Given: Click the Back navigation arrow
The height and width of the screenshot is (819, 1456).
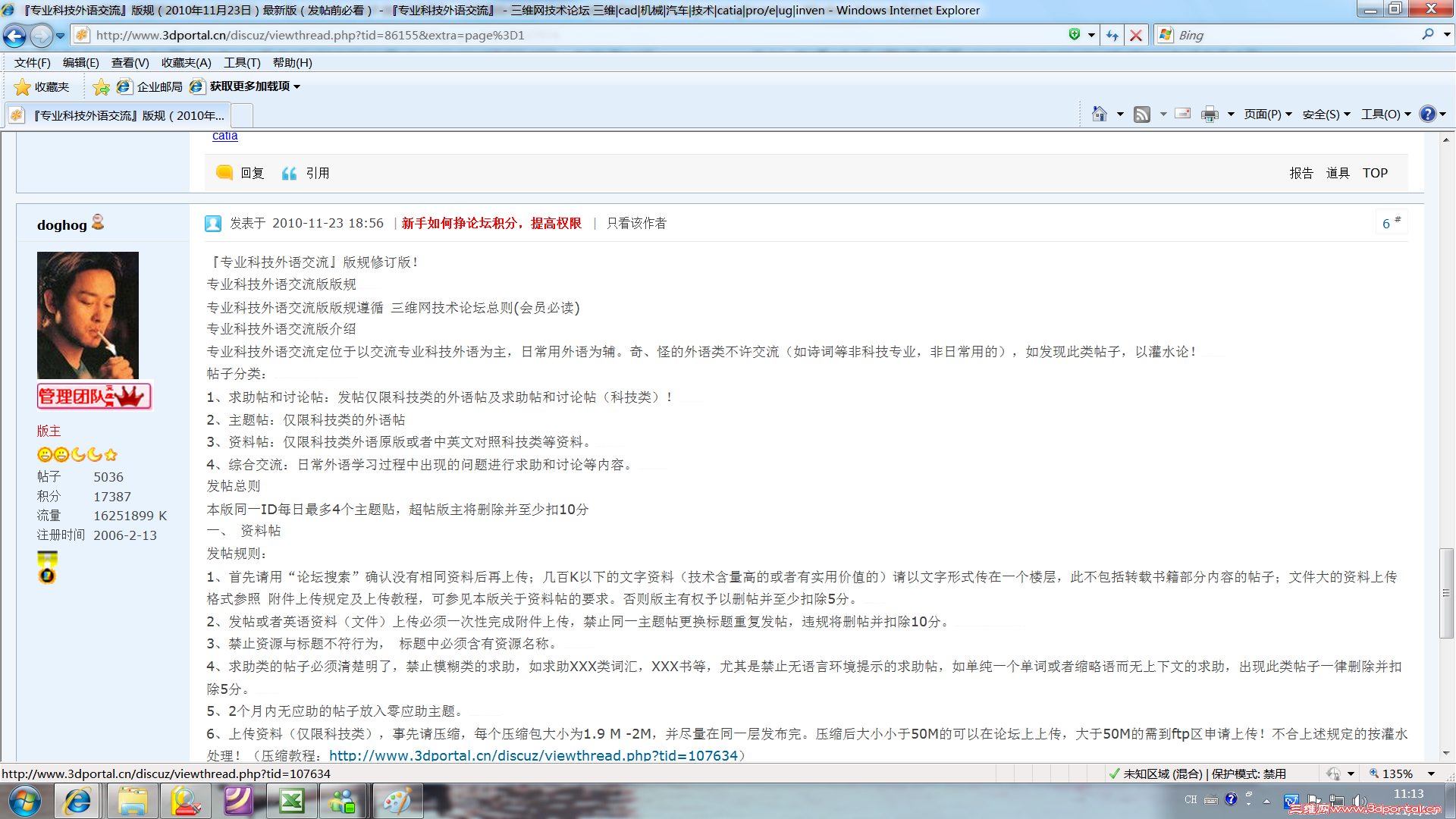Looking at the screenshot, I should coord(15,35).
